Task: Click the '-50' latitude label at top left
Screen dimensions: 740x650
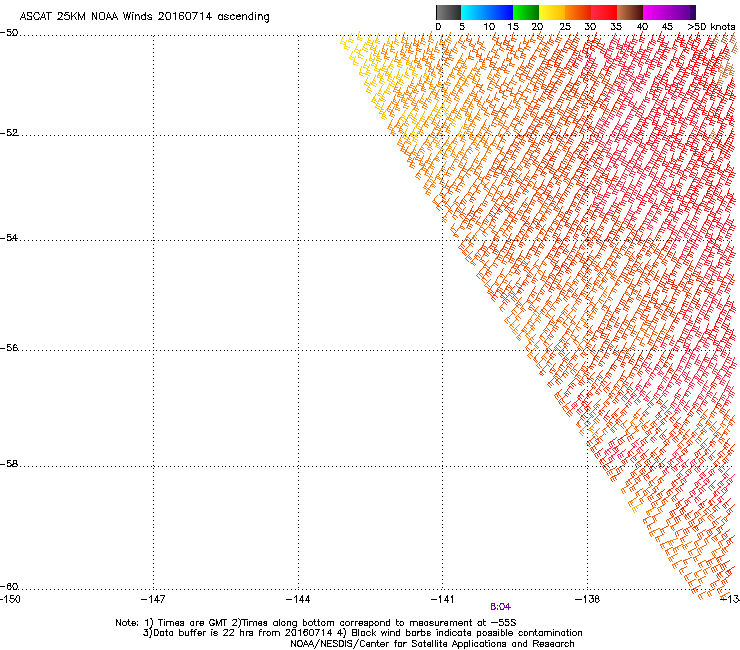Action: [x=9, y=33]
